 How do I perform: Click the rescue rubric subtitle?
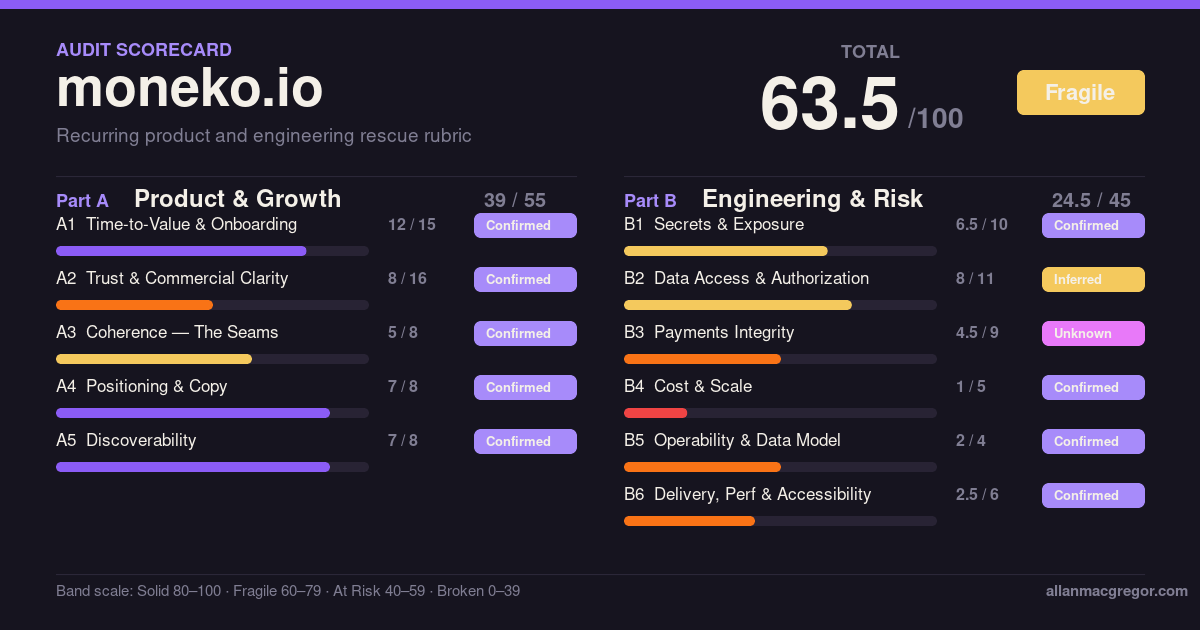pyautogui.click(x=264, y=136)
